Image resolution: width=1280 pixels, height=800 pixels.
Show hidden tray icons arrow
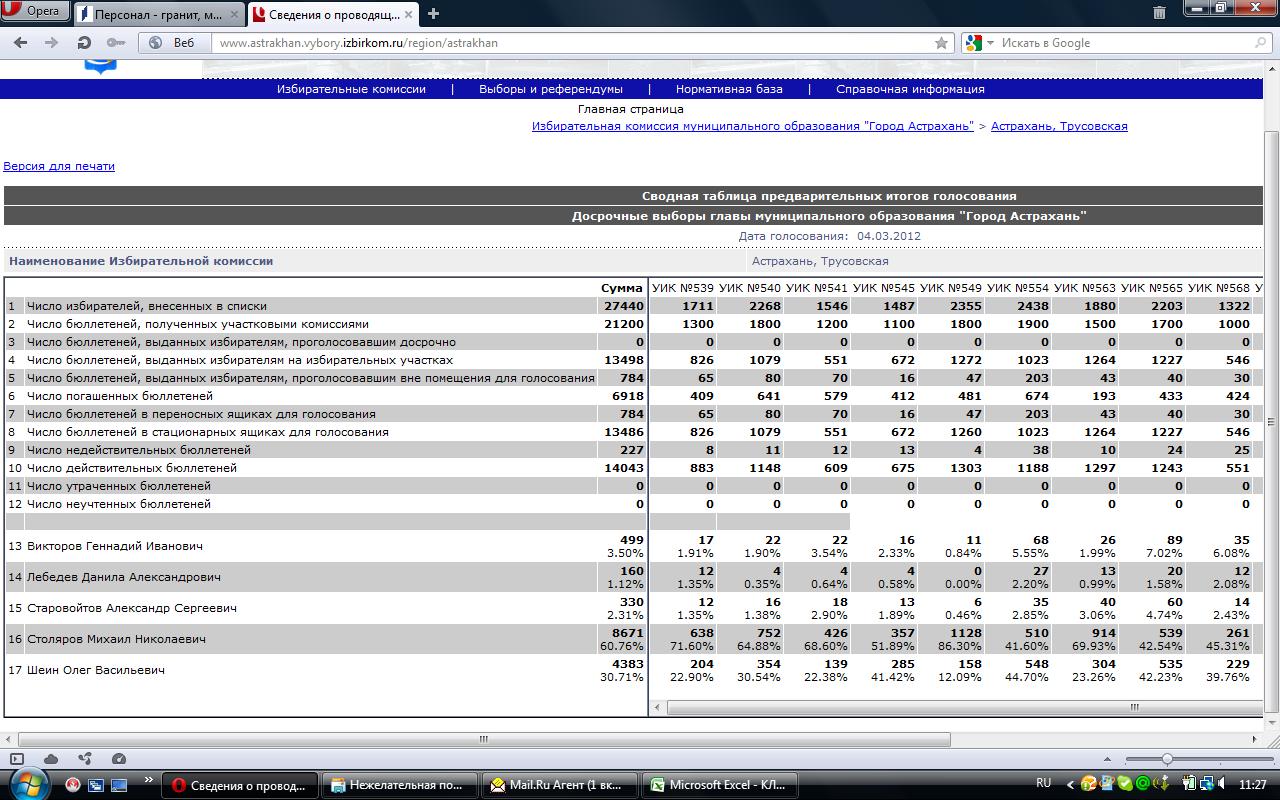tap(1071, 785)
